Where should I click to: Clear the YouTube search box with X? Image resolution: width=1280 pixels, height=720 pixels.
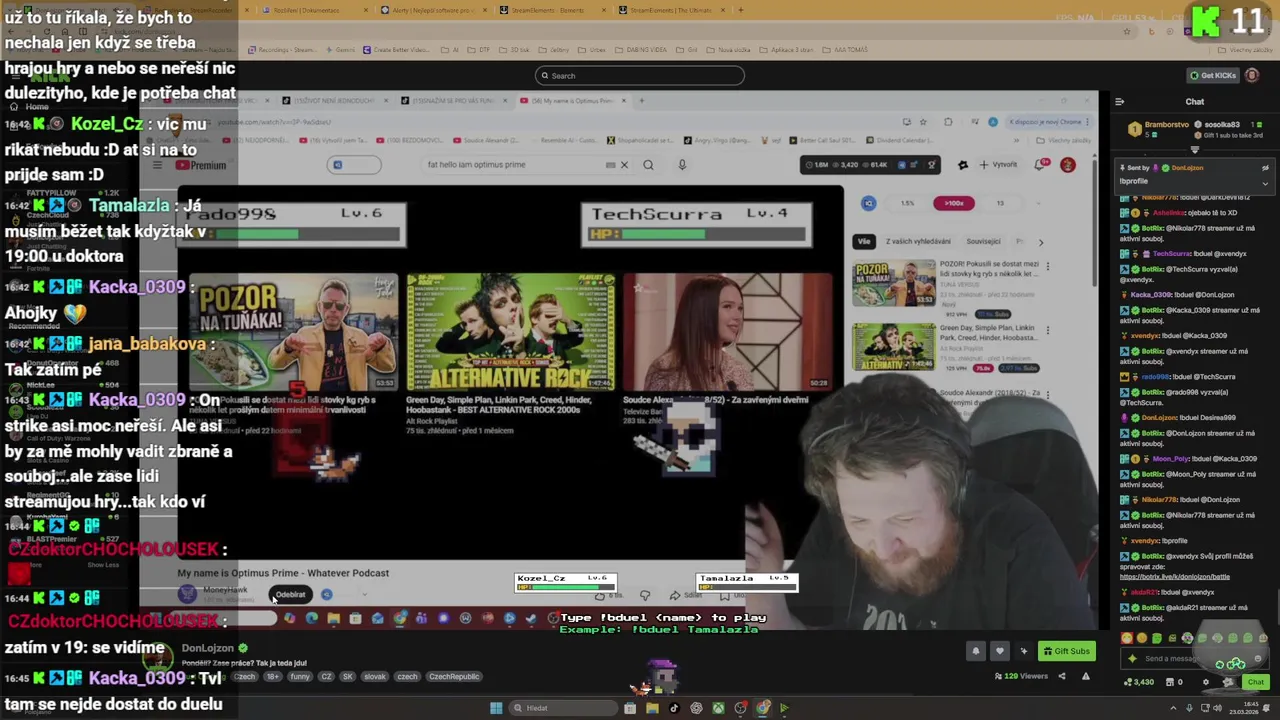[624, 165]
